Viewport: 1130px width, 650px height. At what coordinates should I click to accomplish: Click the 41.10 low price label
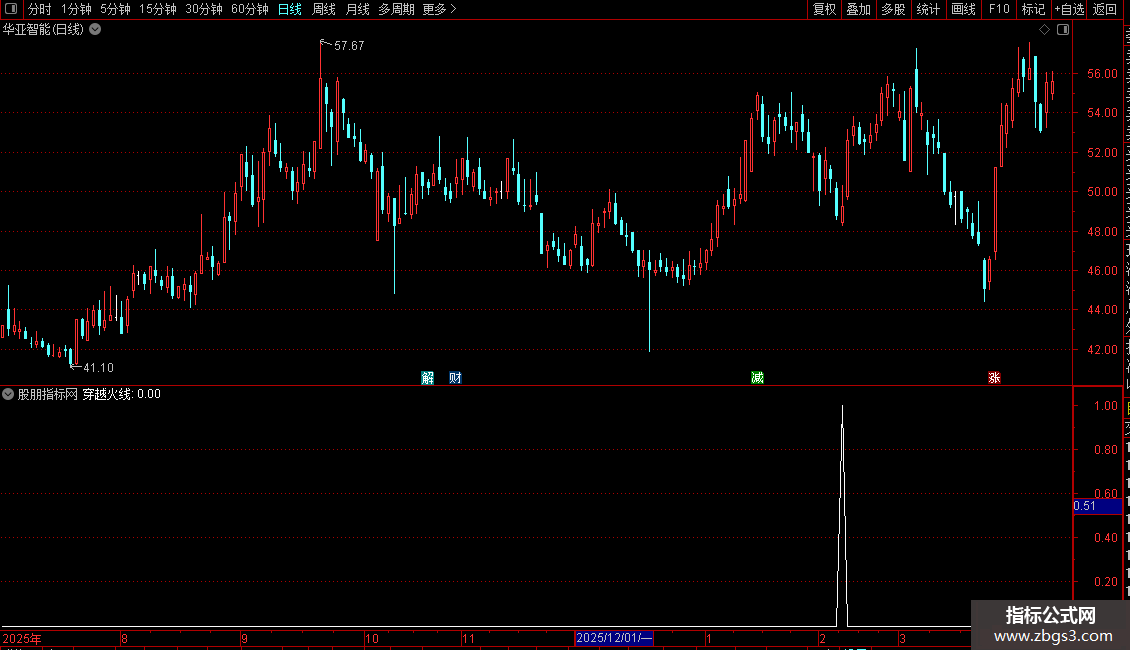click(98, 368)
